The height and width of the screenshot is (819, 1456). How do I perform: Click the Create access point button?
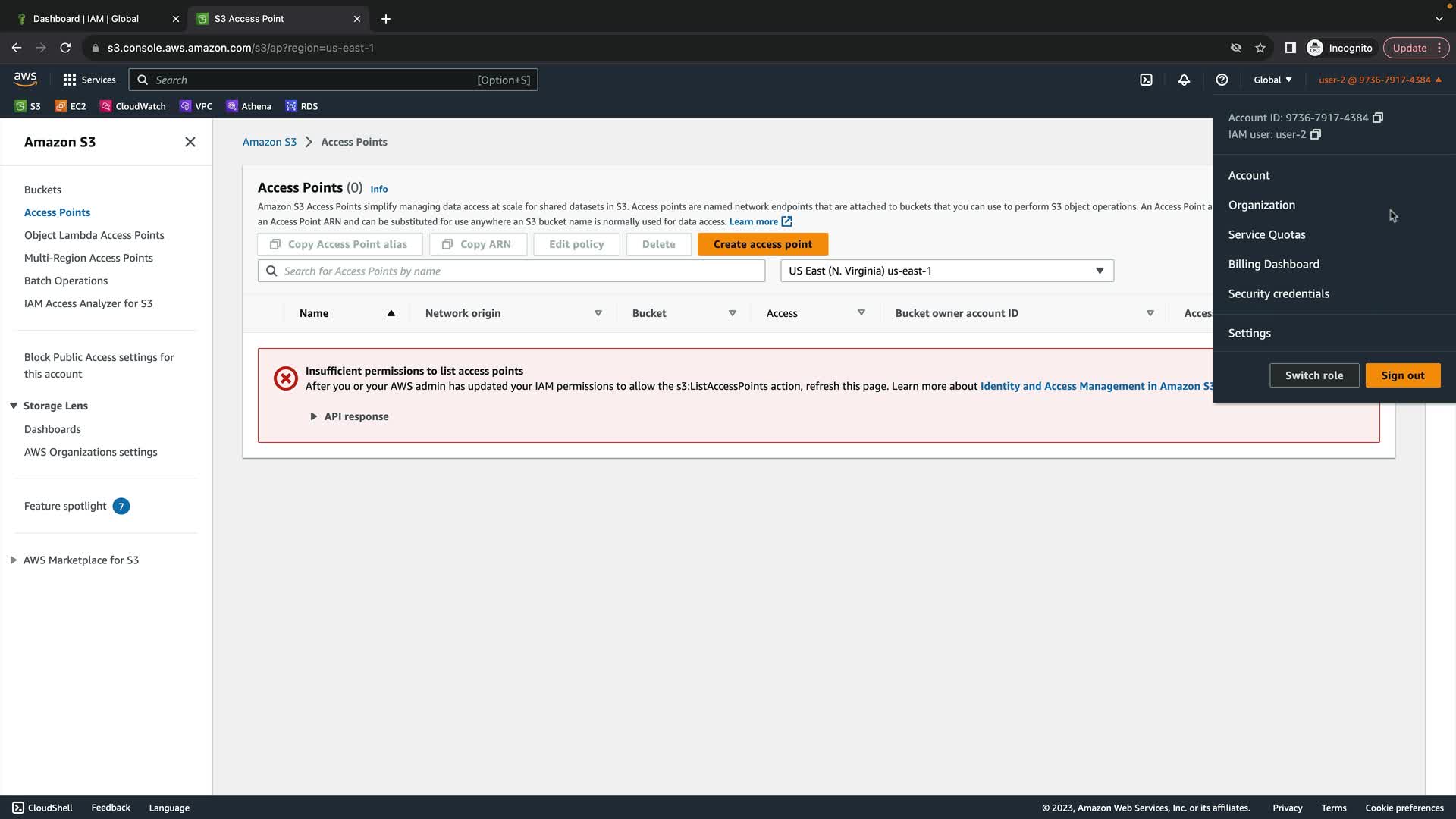pyautogui.click(x=762, y=244)
